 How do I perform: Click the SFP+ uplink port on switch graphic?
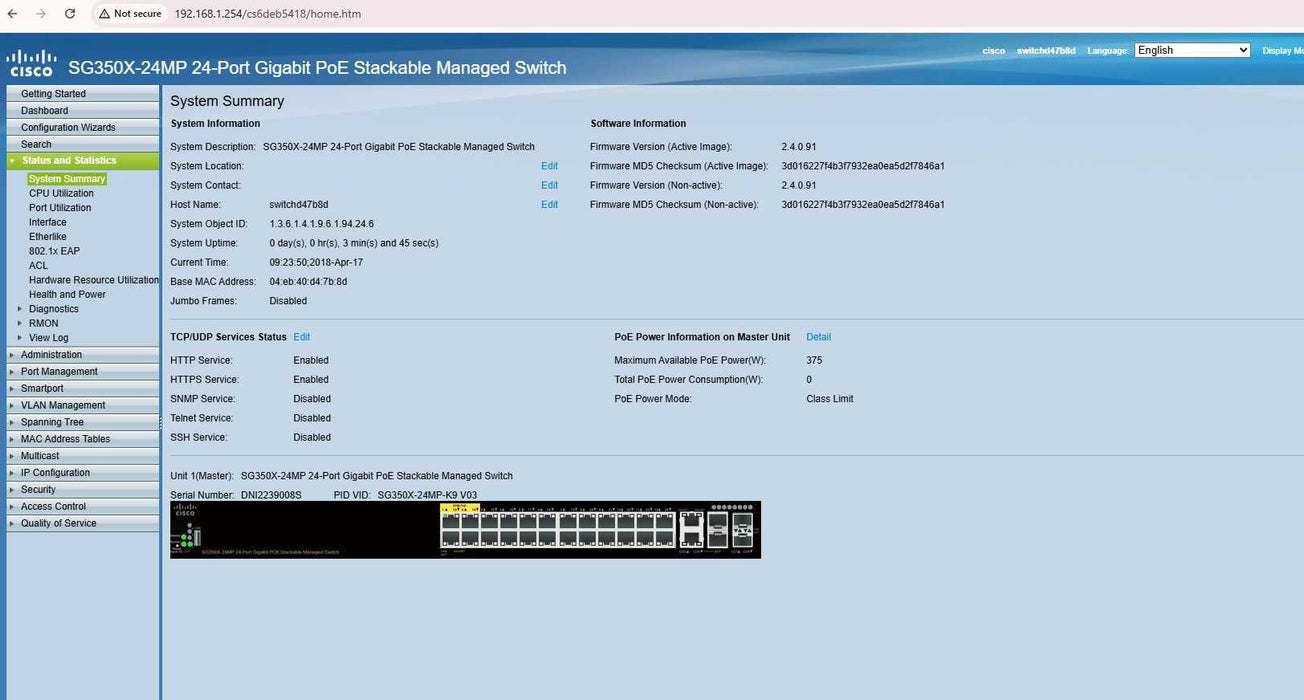click(x=717, y=521)
